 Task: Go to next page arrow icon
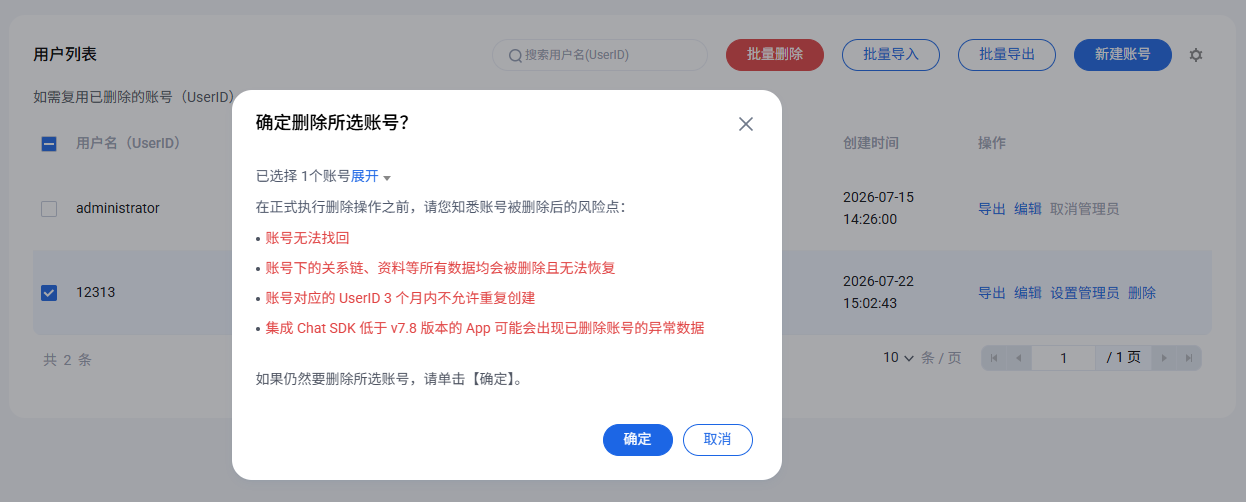pyautogui.click(x=1164, y=358)
